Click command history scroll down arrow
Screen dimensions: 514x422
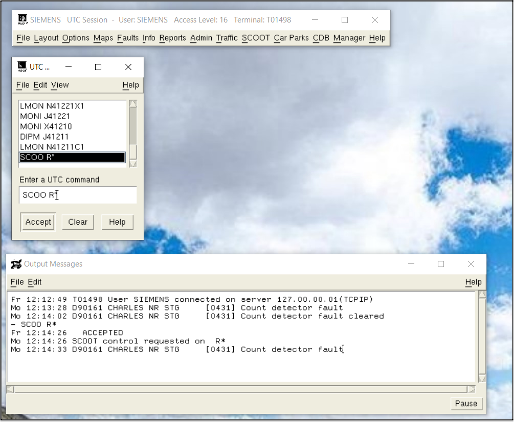pos(133,163)
